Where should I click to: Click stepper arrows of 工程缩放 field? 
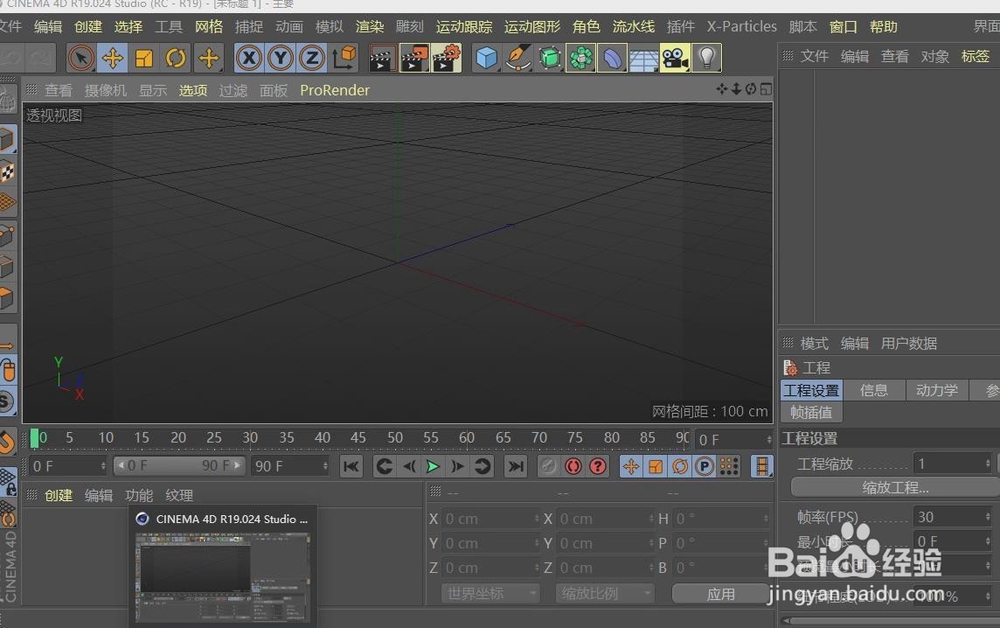pyautogui.click(x=987, y=464)
